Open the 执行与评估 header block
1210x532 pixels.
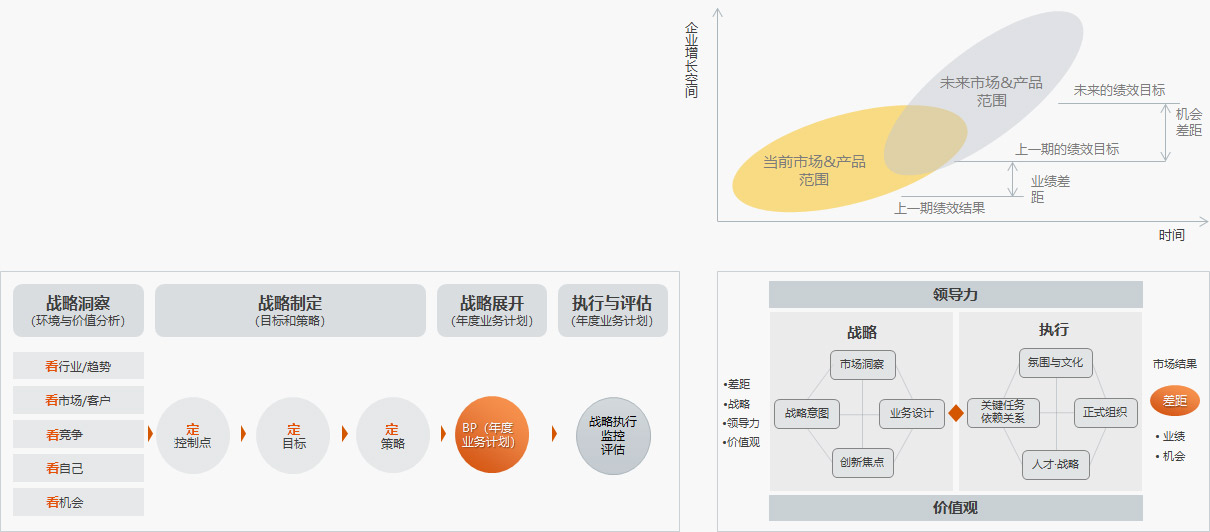[612, 310]
